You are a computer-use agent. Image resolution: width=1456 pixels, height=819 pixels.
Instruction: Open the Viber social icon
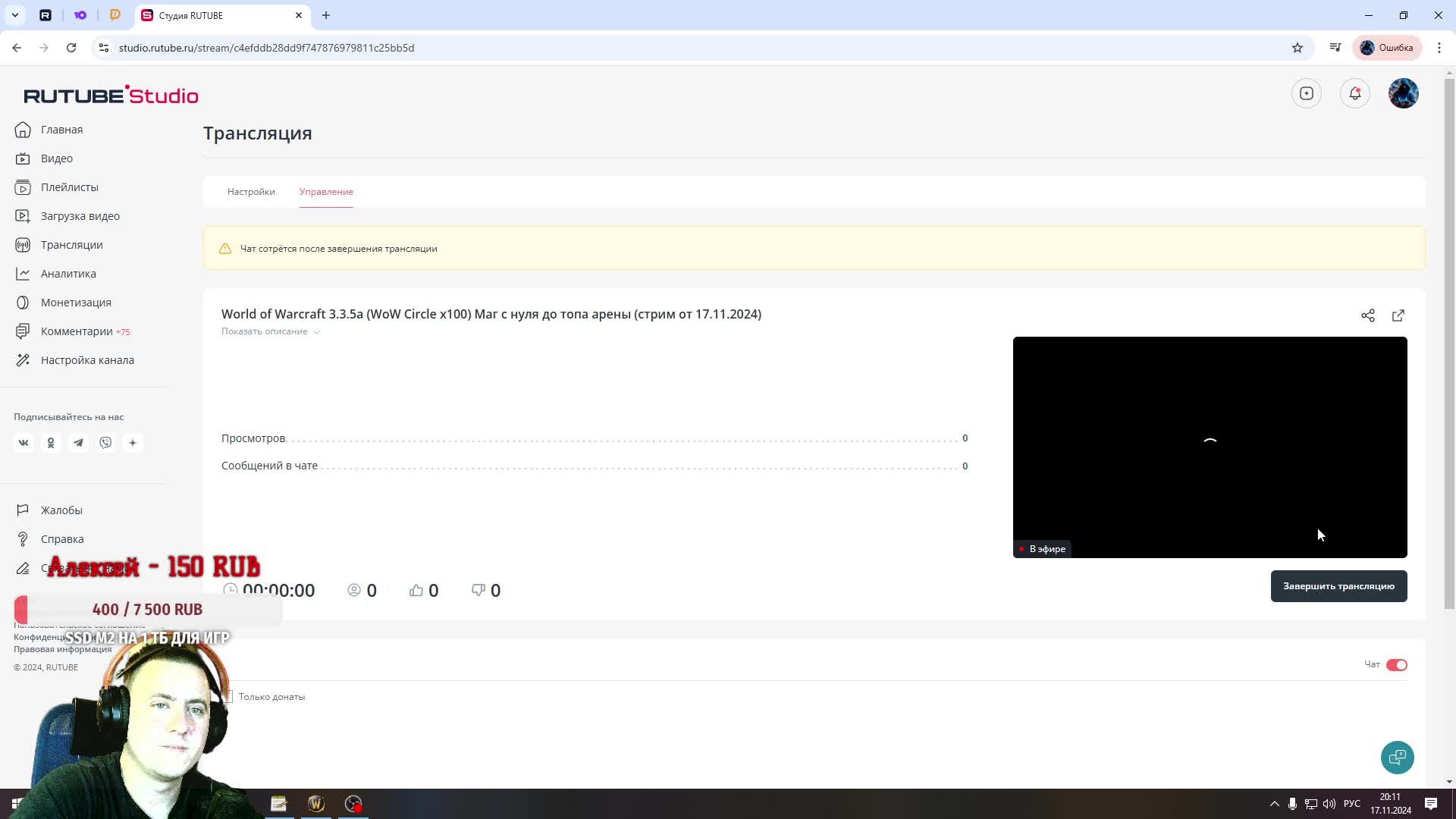105,443
